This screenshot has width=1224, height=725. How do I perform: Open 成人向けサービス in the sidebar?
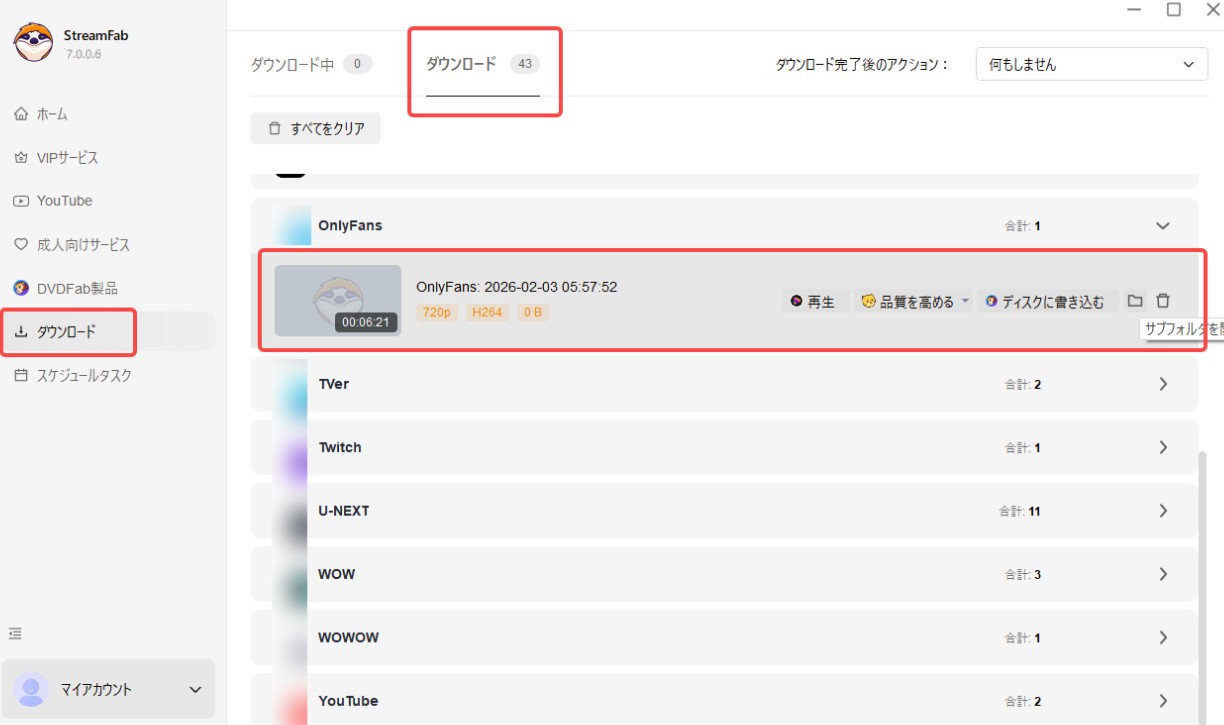click(83, 245)
